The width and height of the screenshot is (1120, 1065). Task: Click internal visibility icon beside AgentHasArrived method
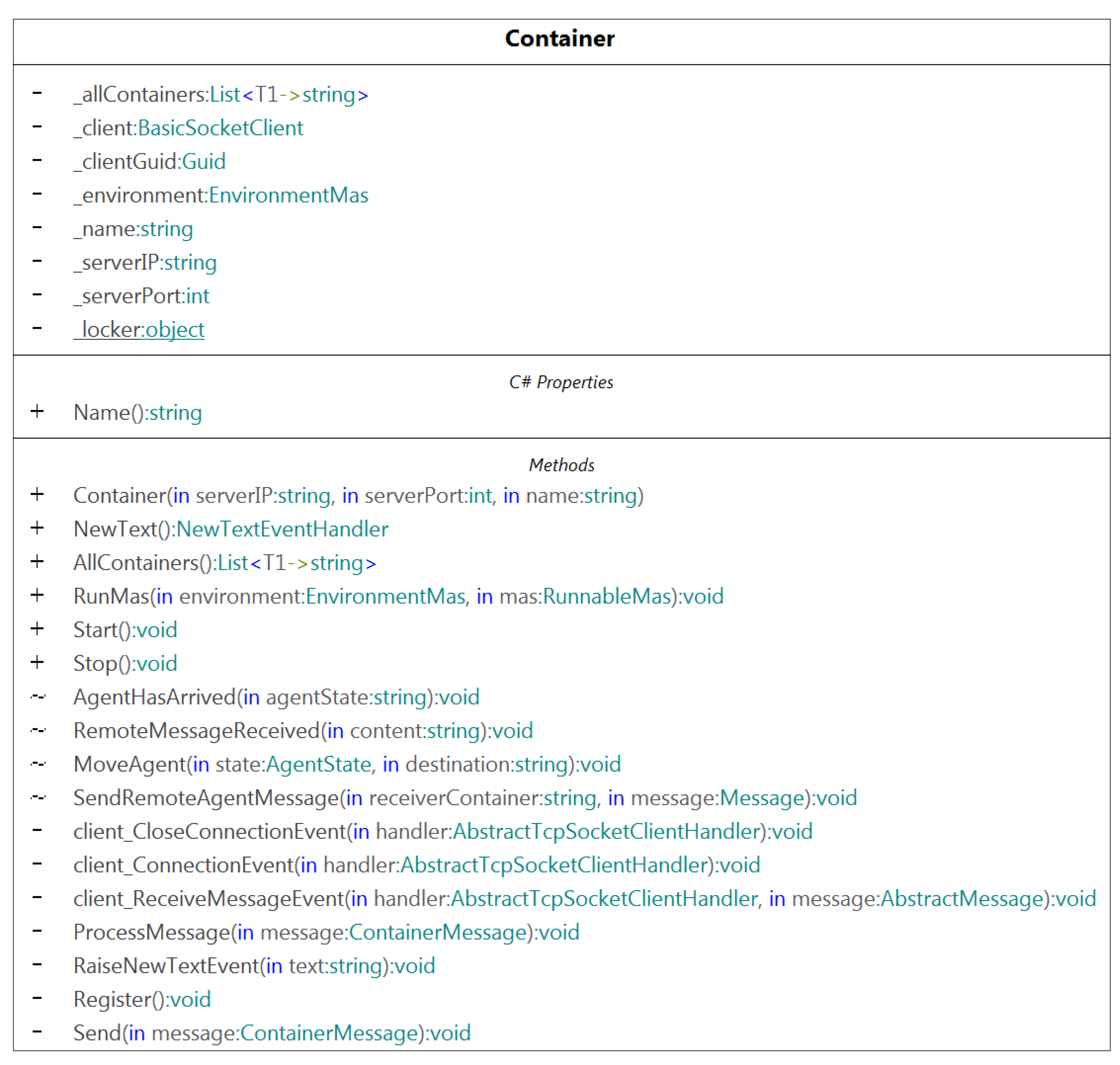[38, 696]
